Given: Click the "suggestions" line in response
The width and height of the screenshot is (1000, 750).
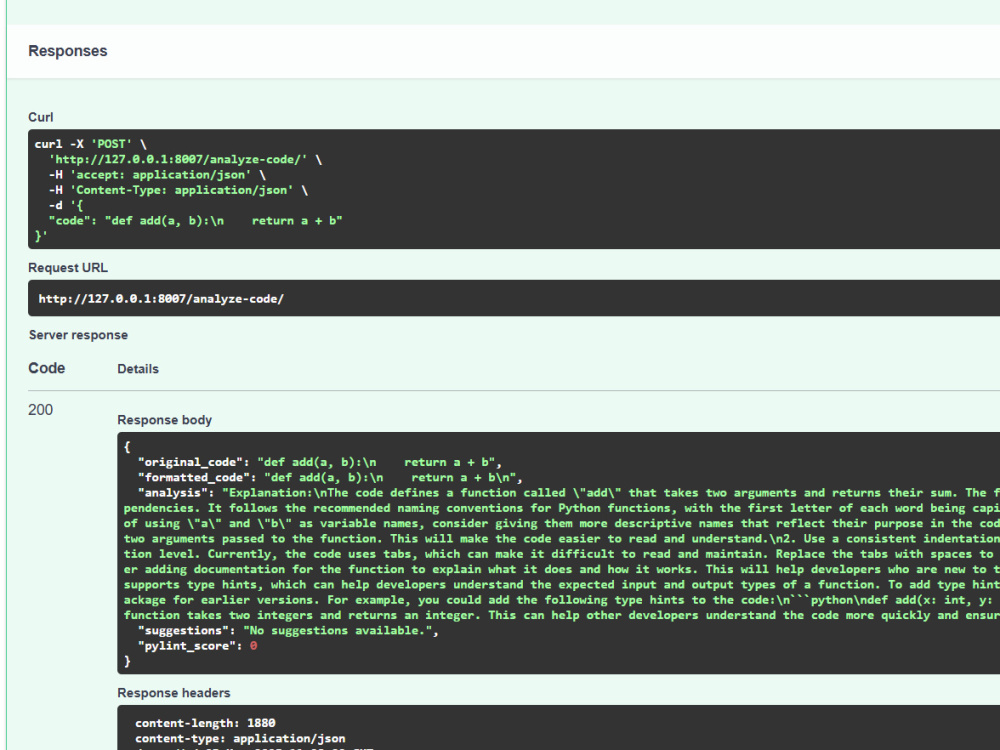Looking at the screenshot, I should 288,631.
